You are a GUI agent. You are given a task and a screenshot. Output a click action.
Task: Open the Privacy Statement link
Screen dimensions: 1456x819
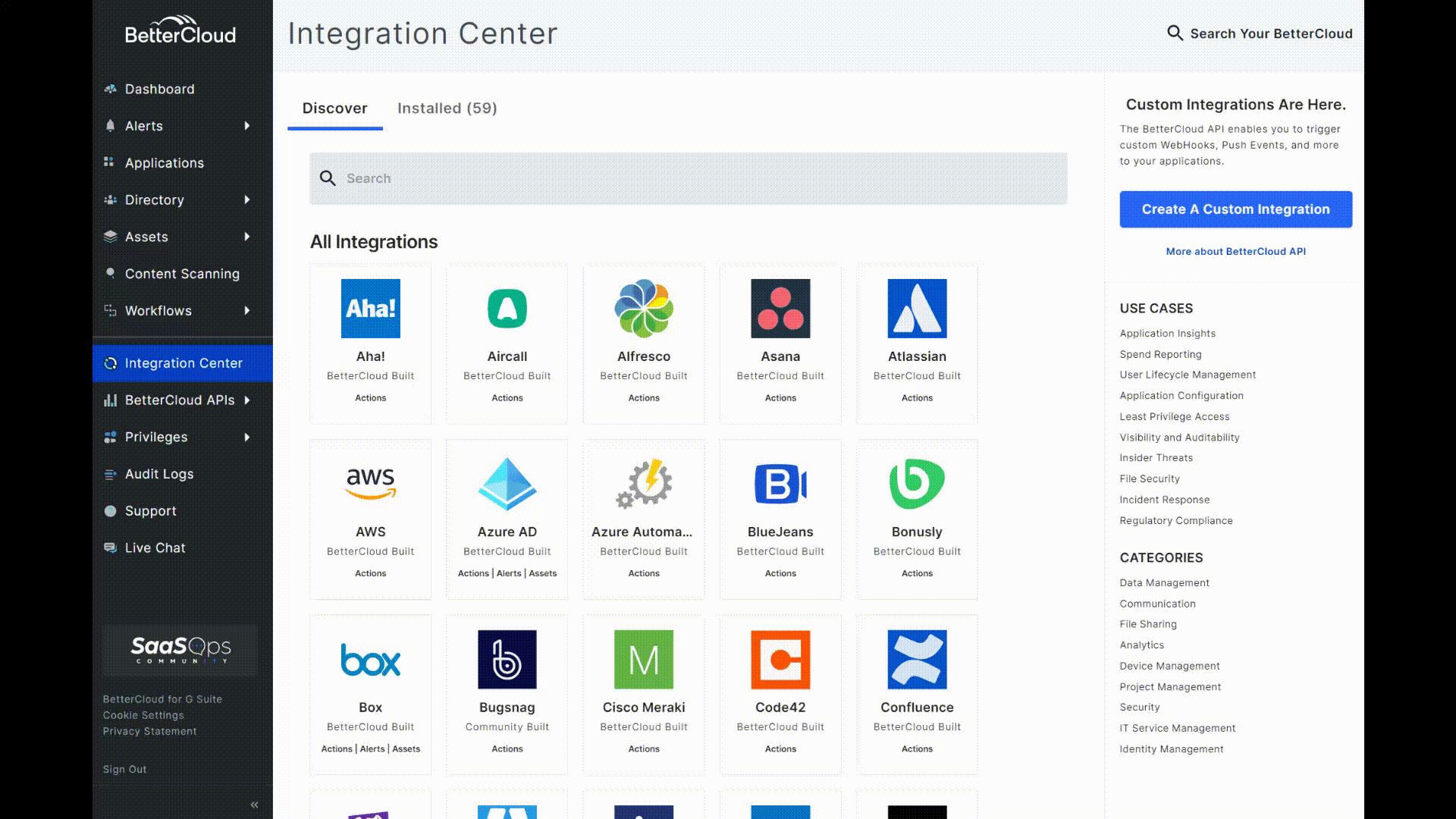click(x=149, y=731)
